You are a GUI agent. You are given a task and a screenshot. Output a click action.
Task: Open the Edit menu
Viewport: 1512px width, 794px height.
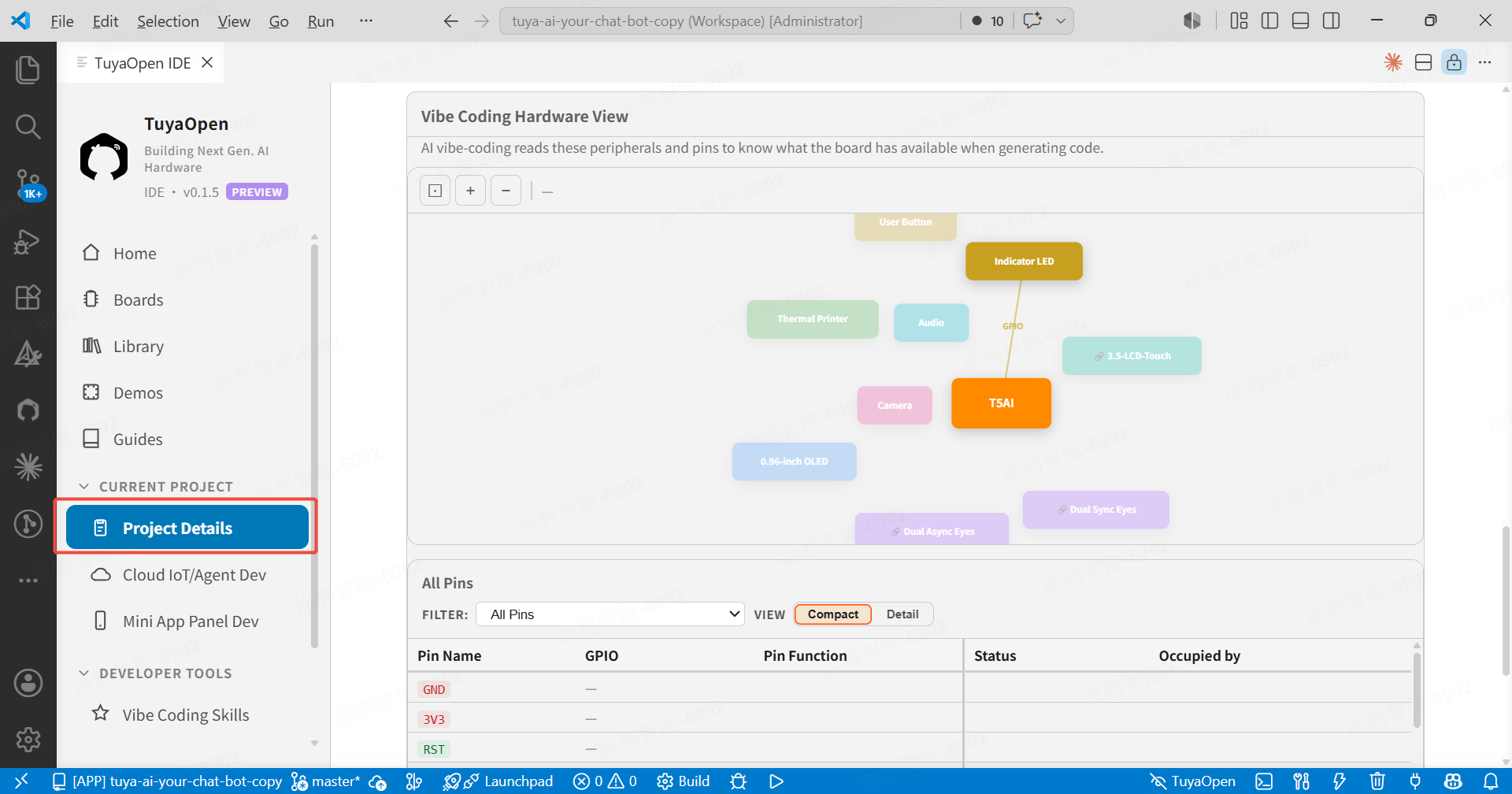coord(106,20)
